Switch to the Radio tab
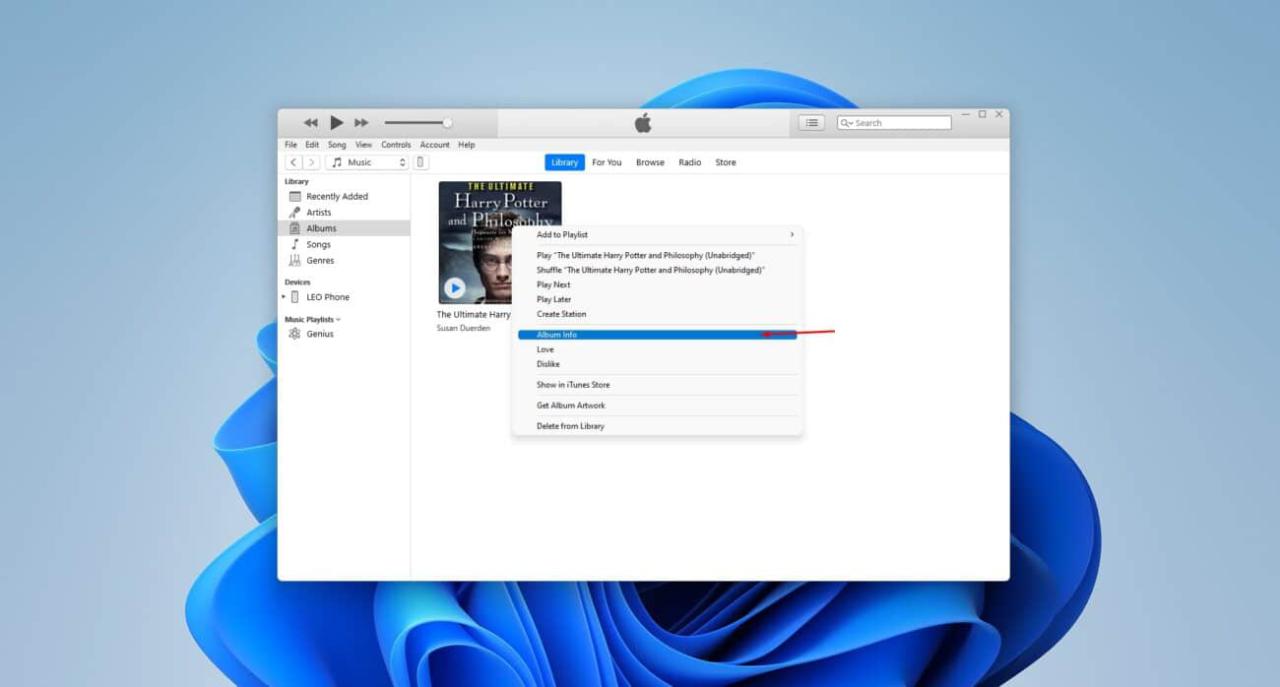Image resolution: width=1280 pixels, height=687 pixels. tap(690, 162)
